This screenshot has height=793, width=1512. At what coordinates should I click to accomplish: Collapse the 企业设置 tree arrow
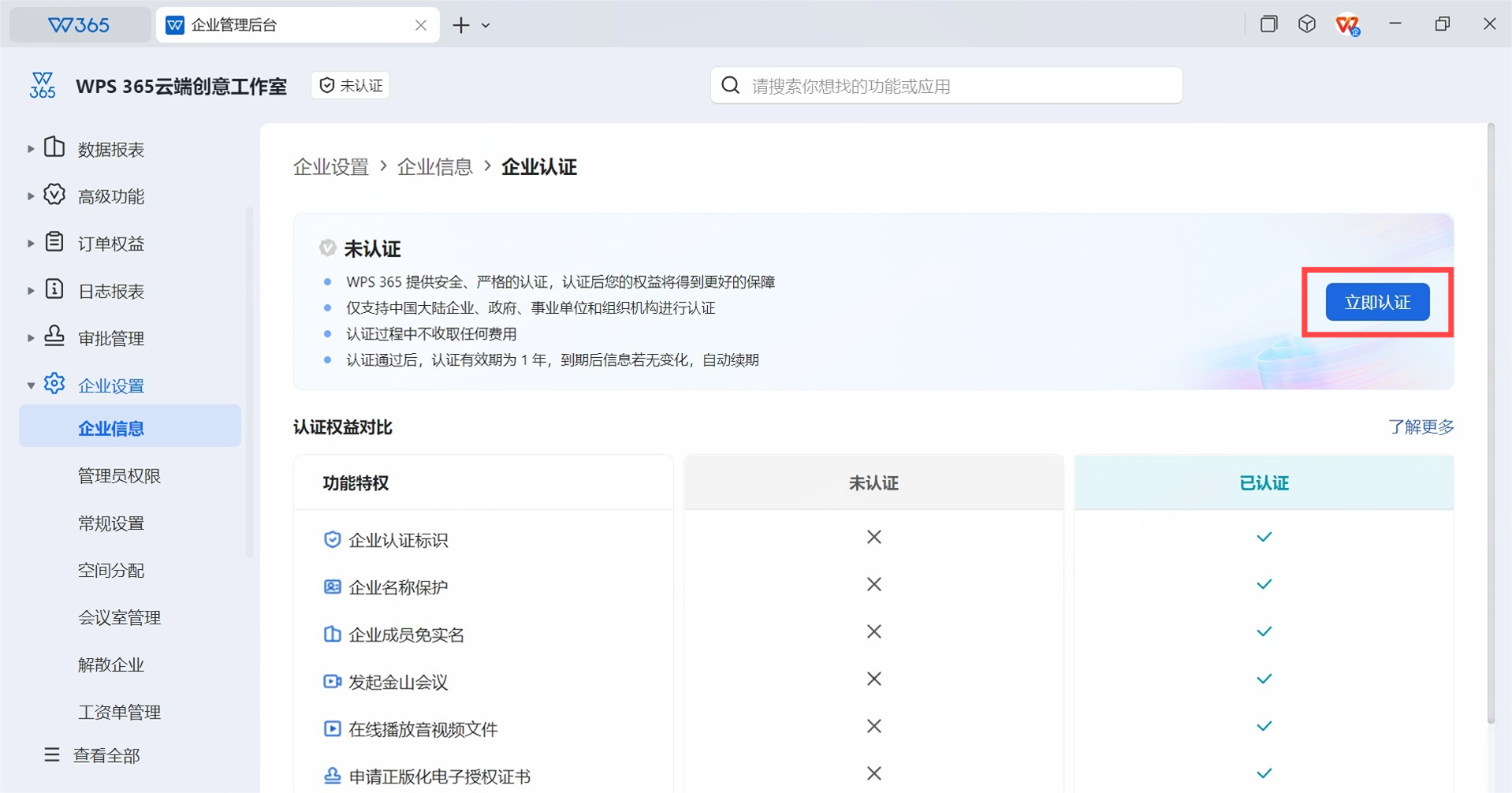tap(31, 385)
